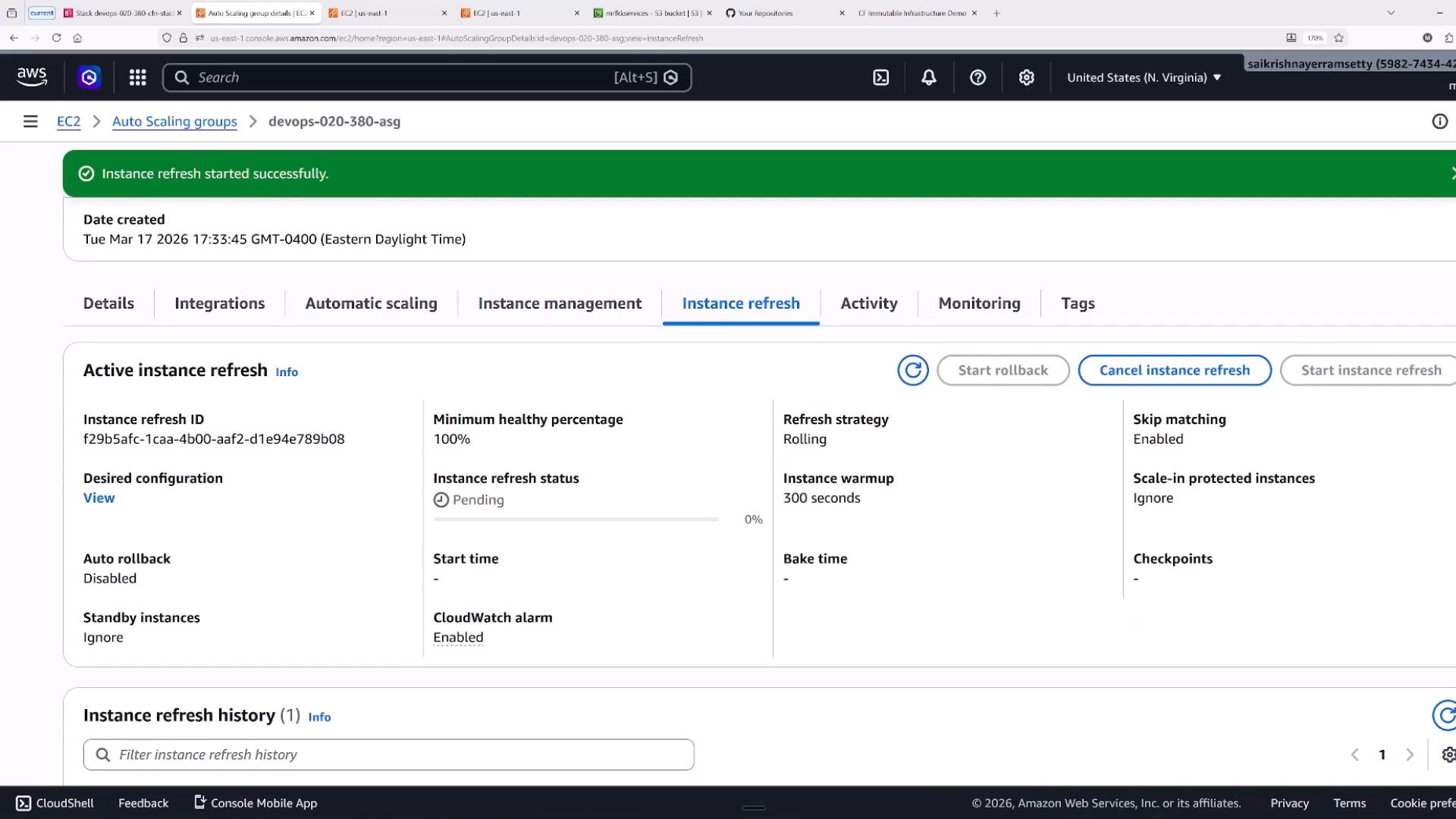Expand the browser tab list chevron
This screenshot has height=819, width=1456.
(1391, 13)
